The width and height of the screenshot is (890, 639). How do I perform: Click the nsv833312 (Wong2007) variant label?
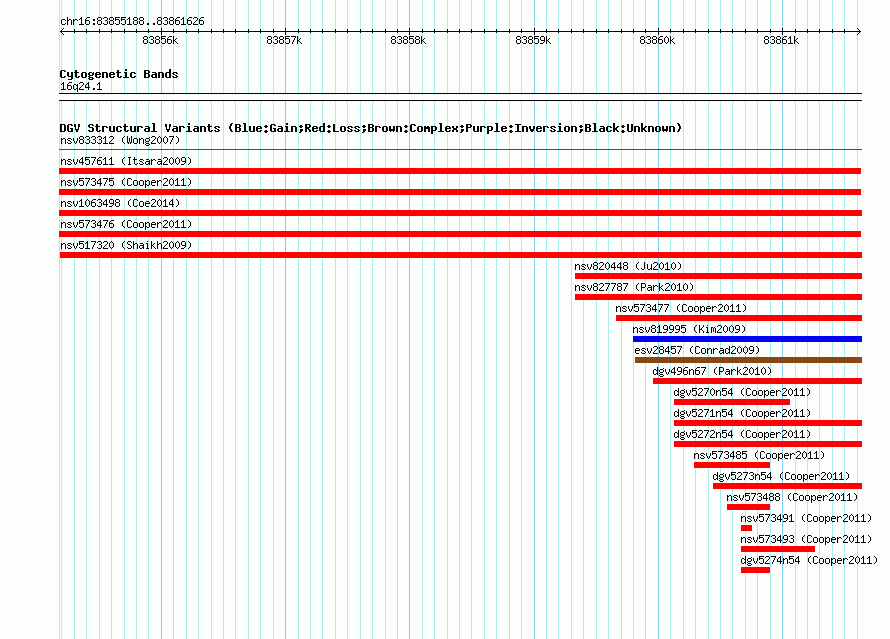[x=120, y=140]
